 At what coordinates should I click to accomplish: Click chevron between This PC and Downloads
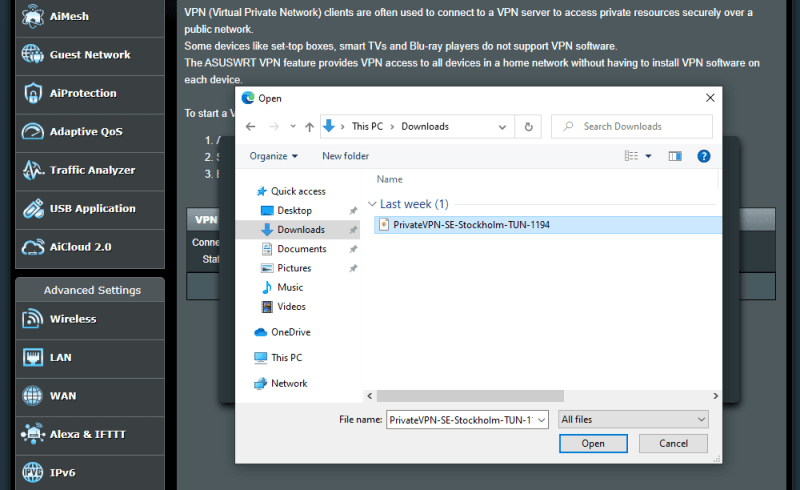[392, 127]
